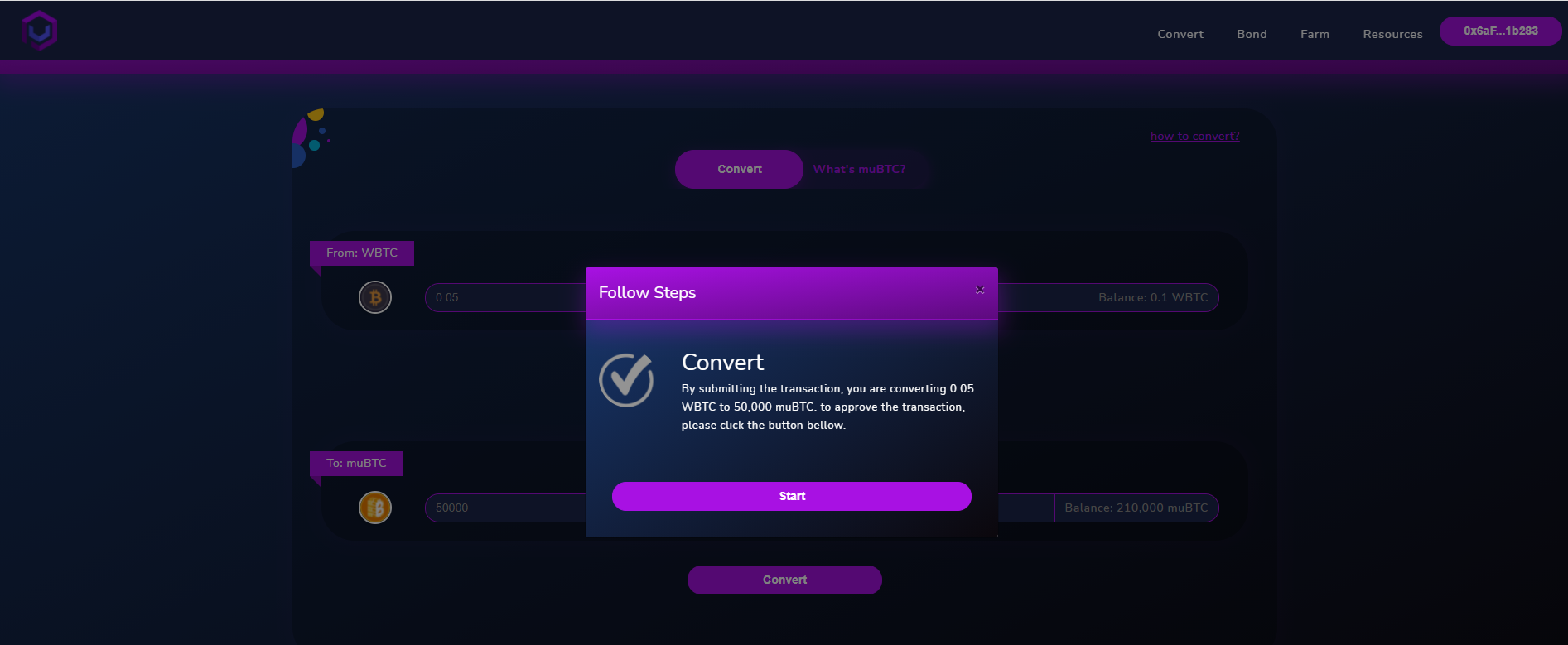Click the muBTC amount field showing 50000
The width and height of the screenshot is (1568, 645).
pyautogui.click(x=506, y=508)
